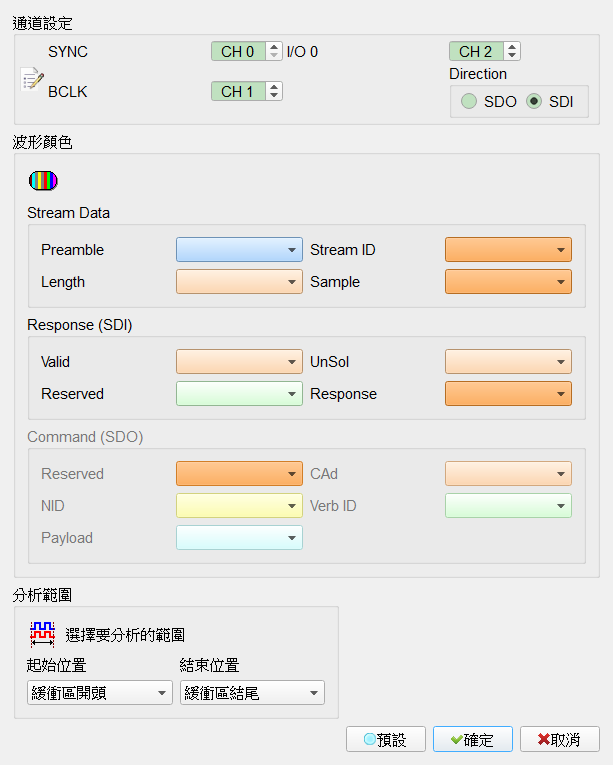613x765 pixels.
Task: Click the I/O 0 label
Action: (302, 52)
